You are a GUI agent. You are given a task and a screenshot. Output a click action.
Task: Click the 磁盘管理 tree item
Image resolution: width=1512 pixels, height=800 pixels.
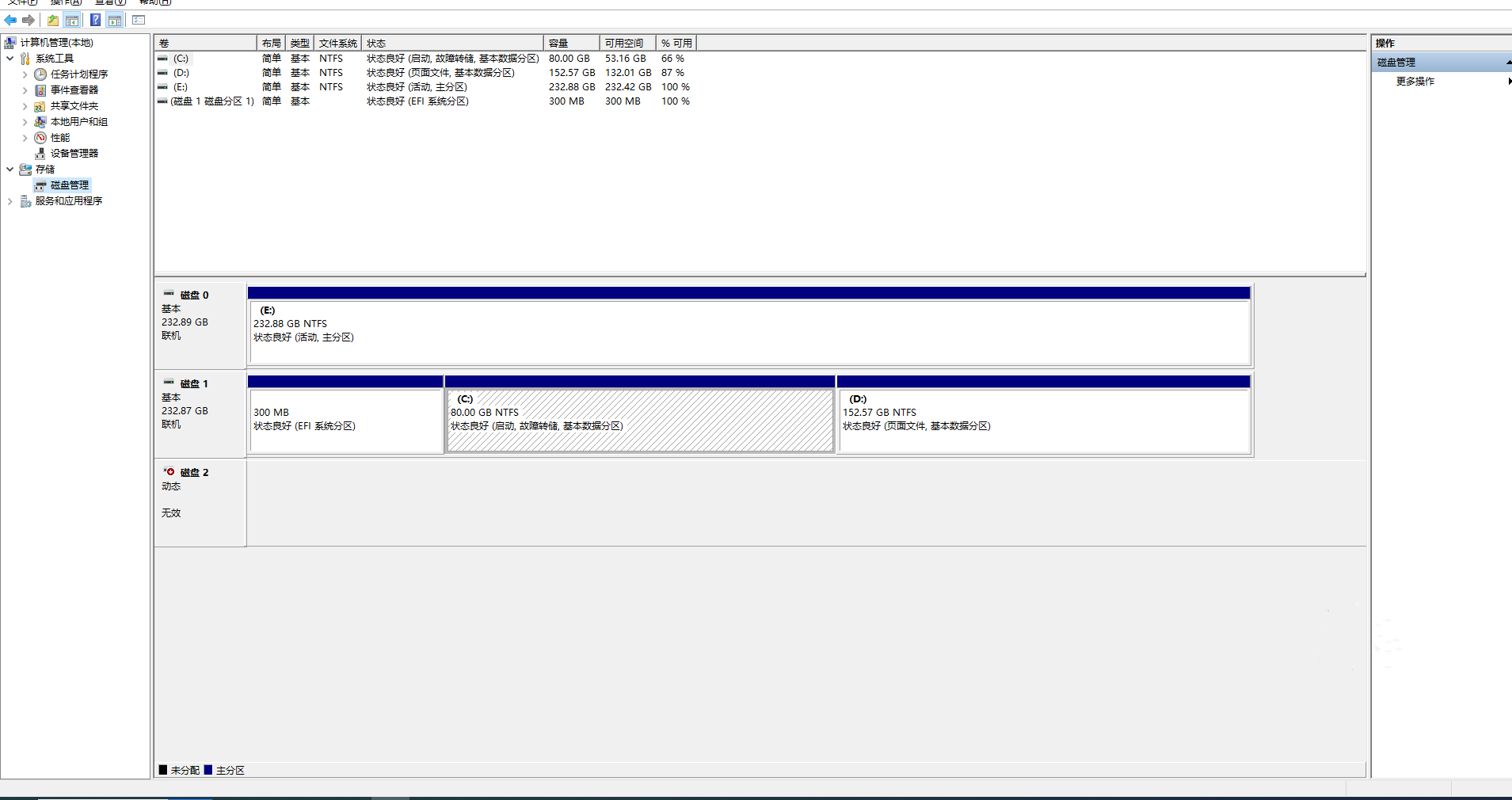[69, 185]
